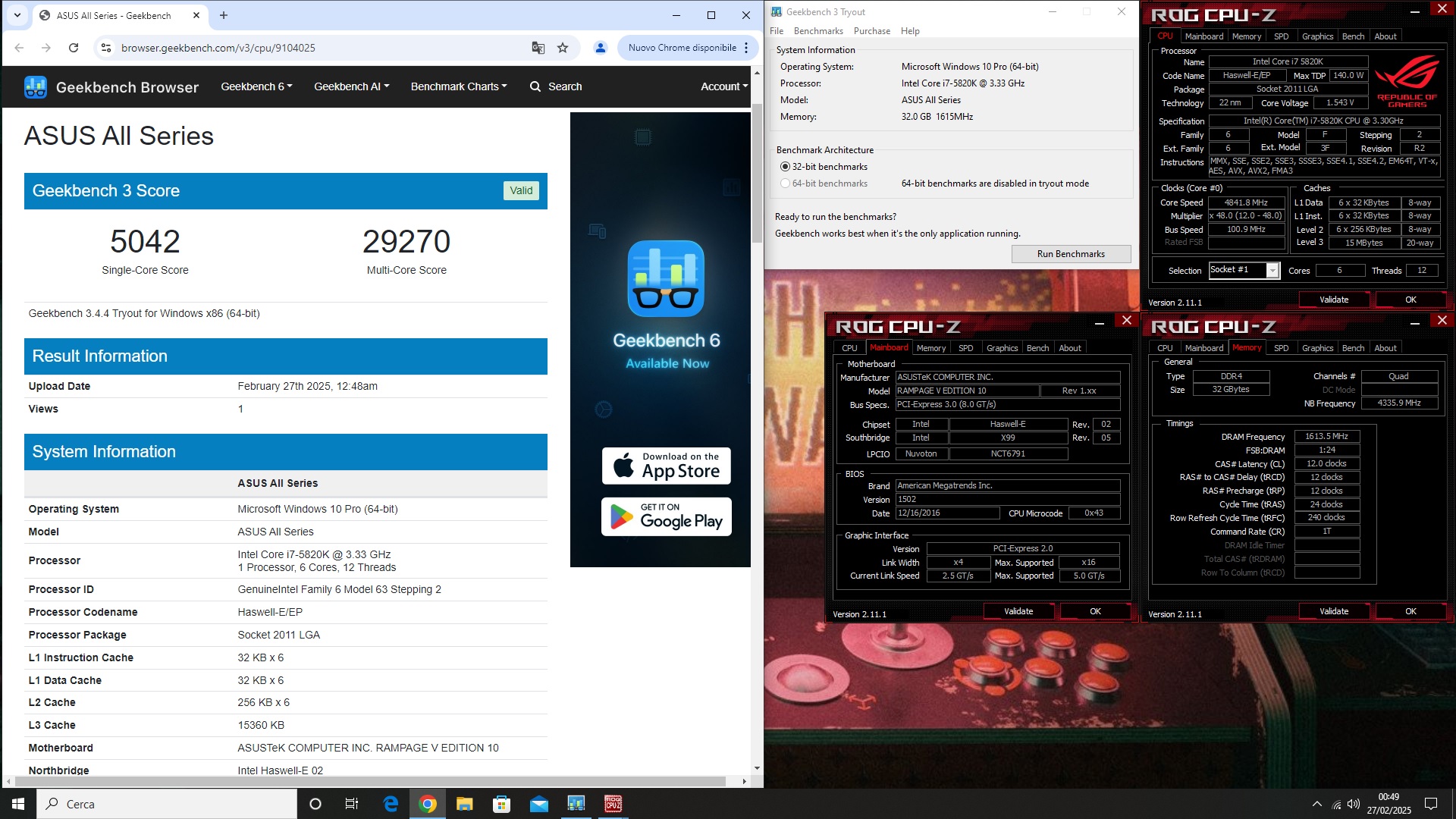Click the Windows Cerca search box
The image size is (1456, 819).
167,804
